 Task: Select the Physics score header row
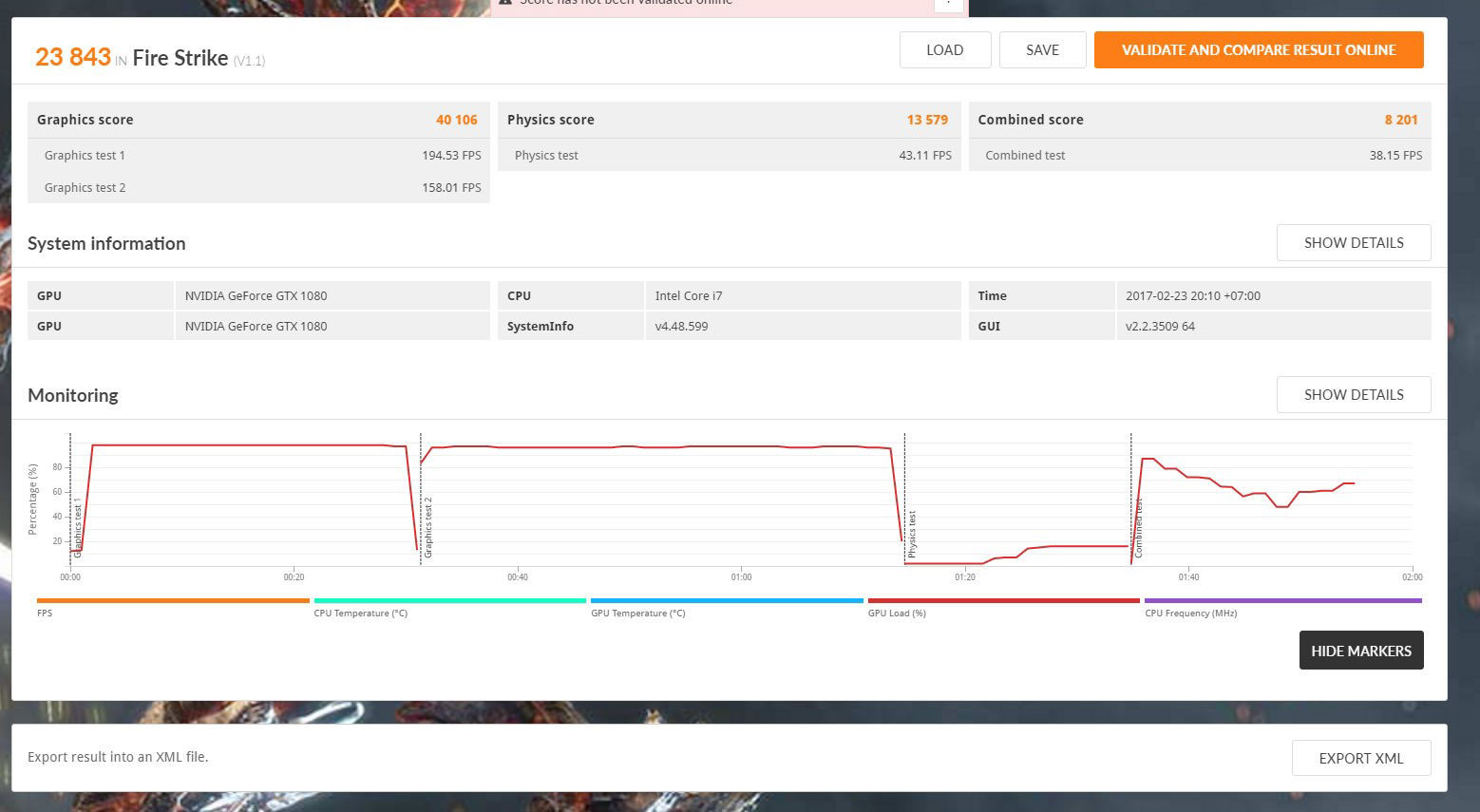point(728,120)
